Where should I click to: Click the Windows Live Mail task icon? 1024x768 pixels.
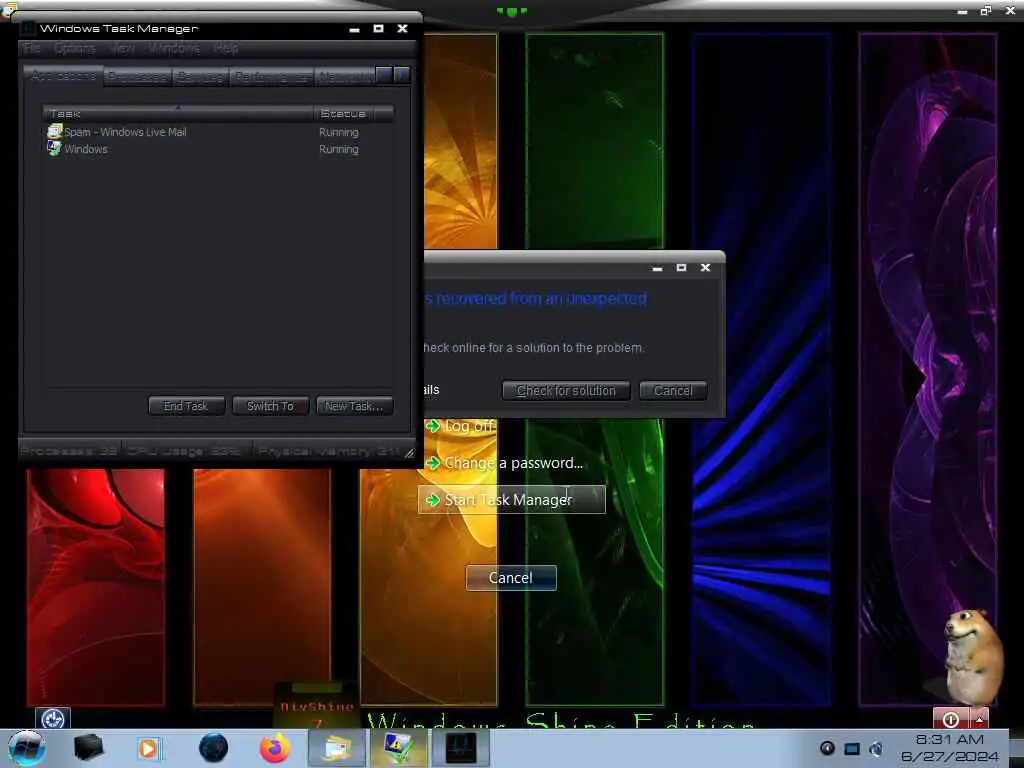pyautogui.click(x=54, y=131)
